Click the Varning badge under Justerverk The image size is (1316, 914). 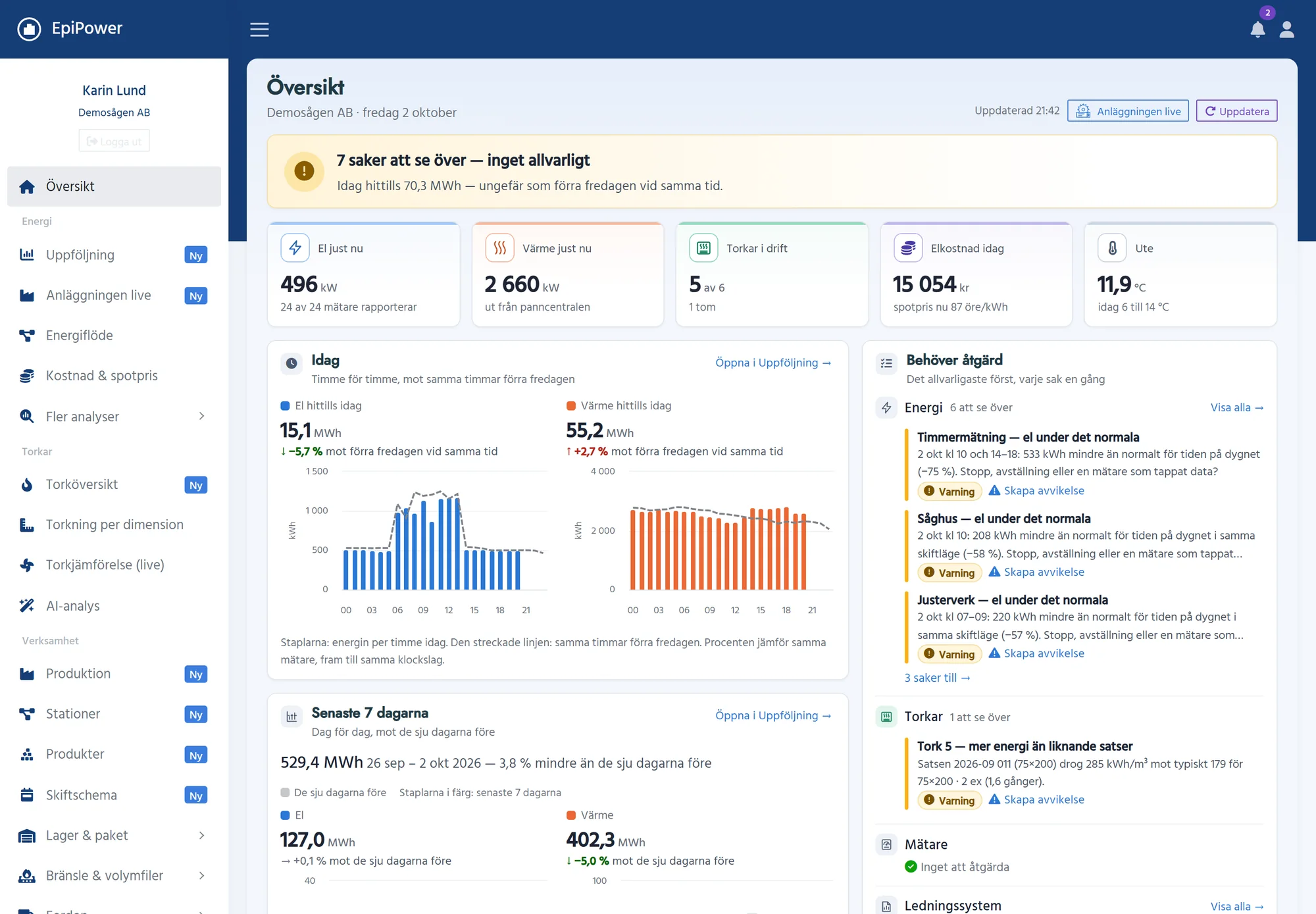tap(949, 654)
